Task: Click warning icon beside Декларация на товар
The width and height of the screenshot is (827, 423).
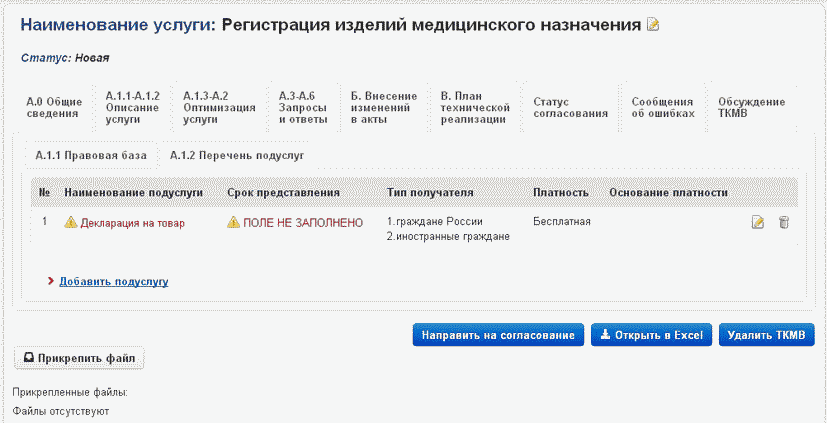Action: tap(70, 222)
